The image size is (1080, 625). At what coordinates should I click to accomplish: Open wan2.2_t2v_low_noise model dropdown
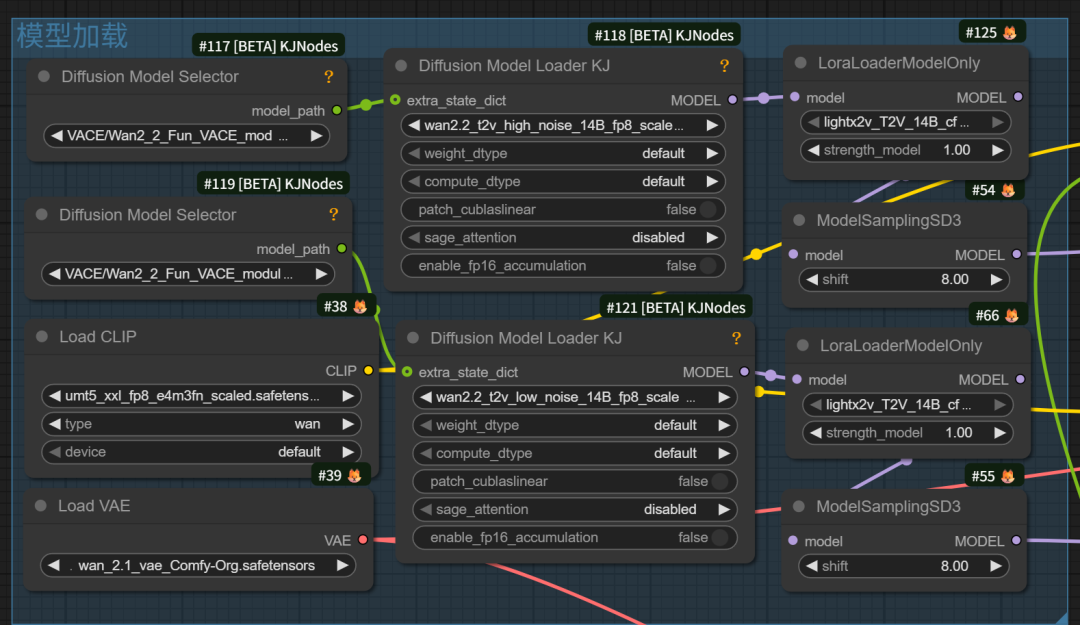pos(574,397)
